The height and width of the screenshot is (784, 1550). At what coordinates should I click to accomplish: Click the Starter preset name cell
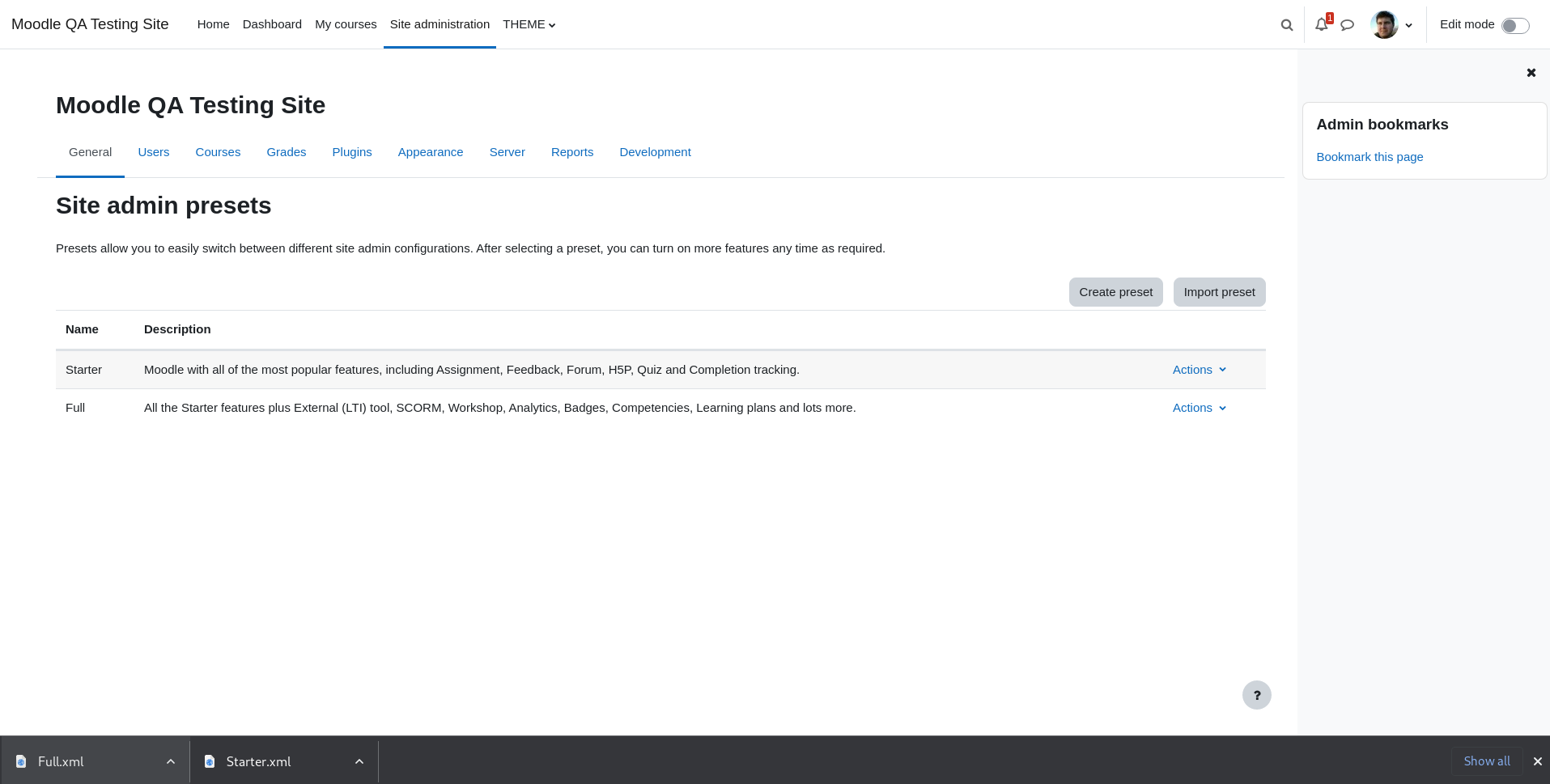click(x=83, y=370)
